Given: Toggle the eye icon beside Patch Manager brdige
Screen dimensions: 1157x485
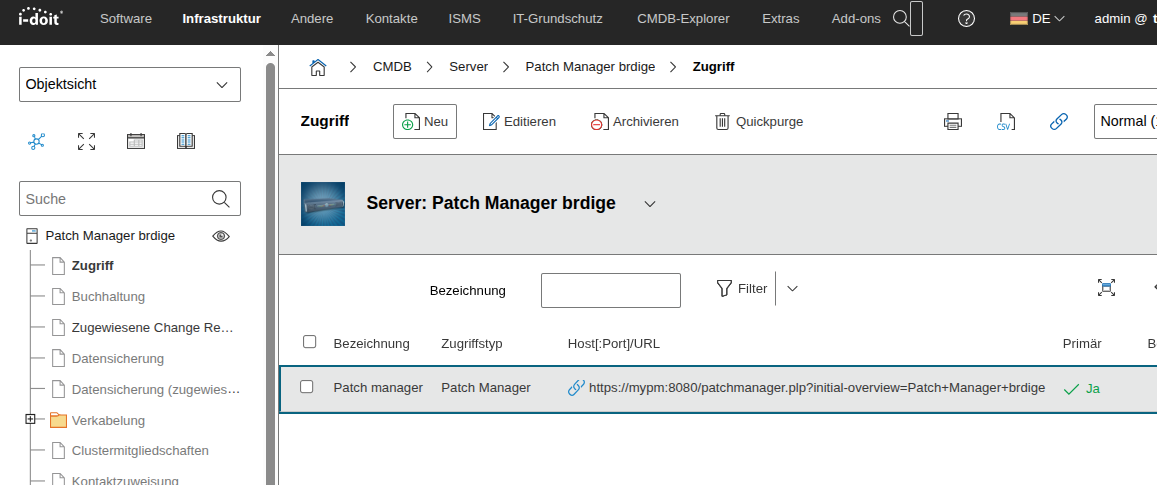Looking at the screenshot, I should [221, 236].
